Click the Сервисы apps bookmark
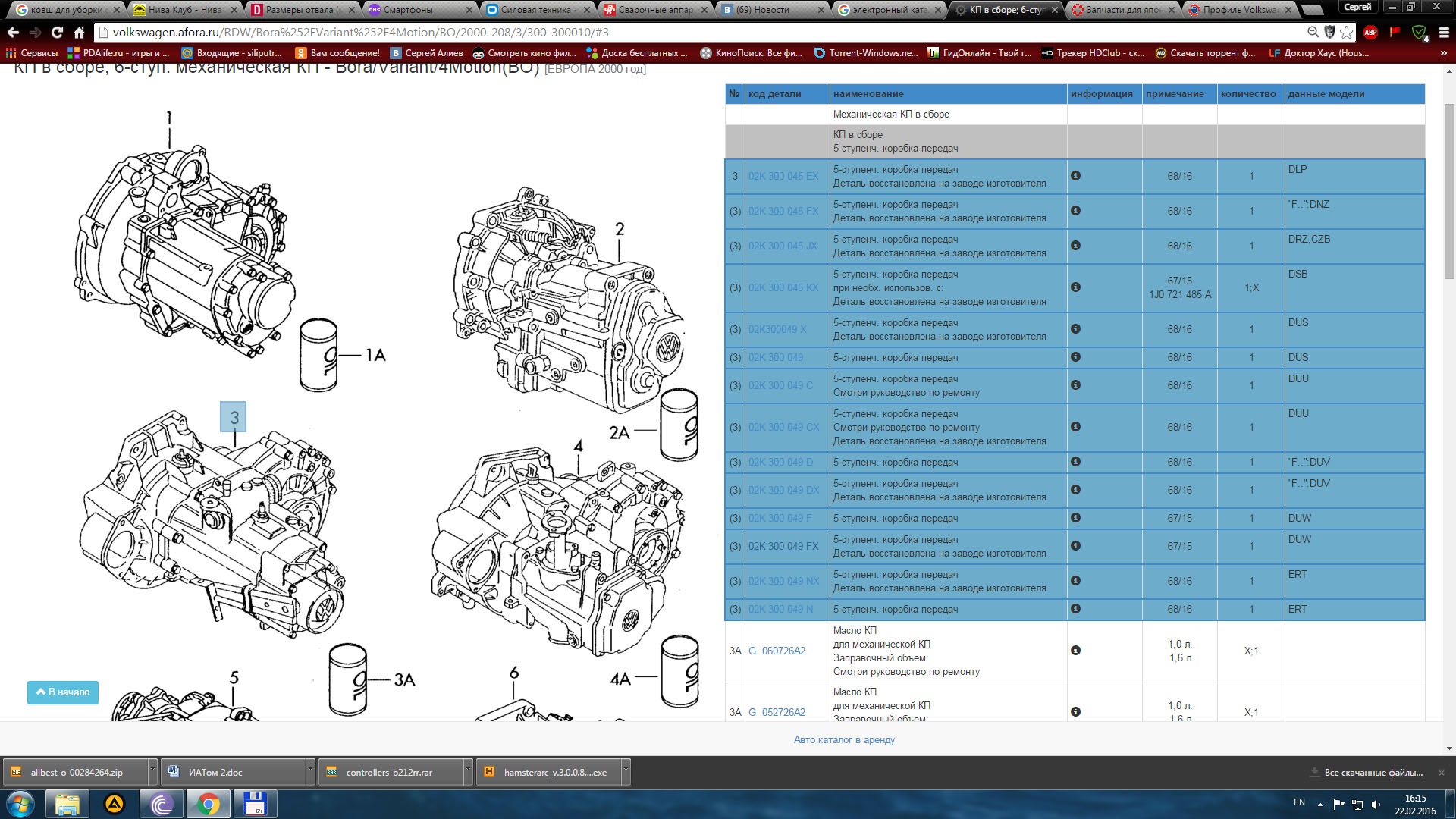Screen dimensions: 1456x819 32,53
